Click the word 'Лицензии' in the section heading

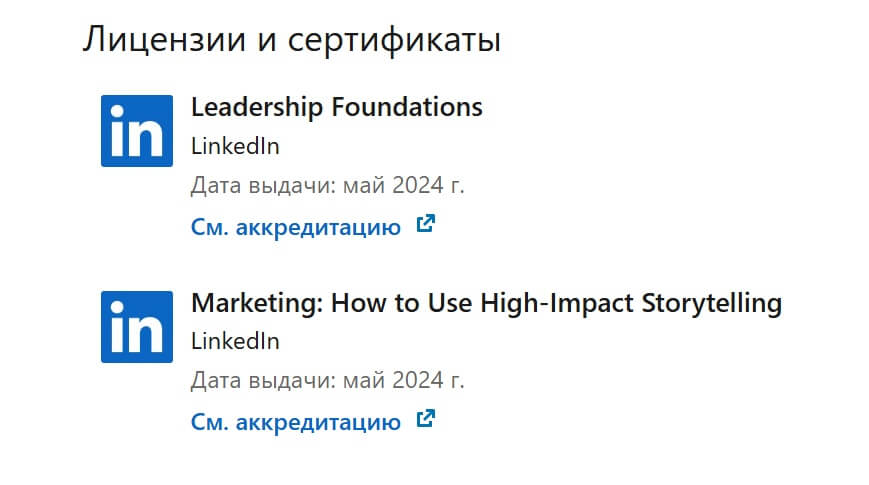[165, 40]
